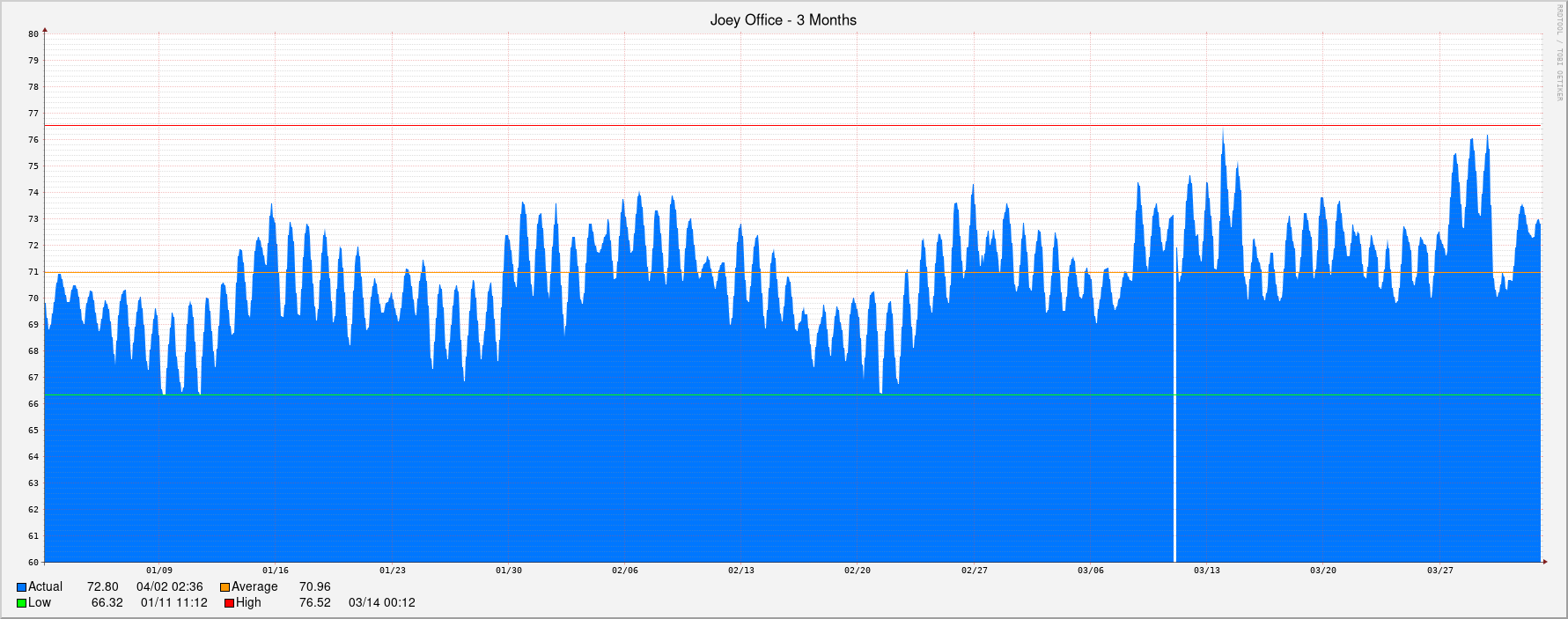
Task: Click the orange Average legend swatch
Action: coord(225,587)
